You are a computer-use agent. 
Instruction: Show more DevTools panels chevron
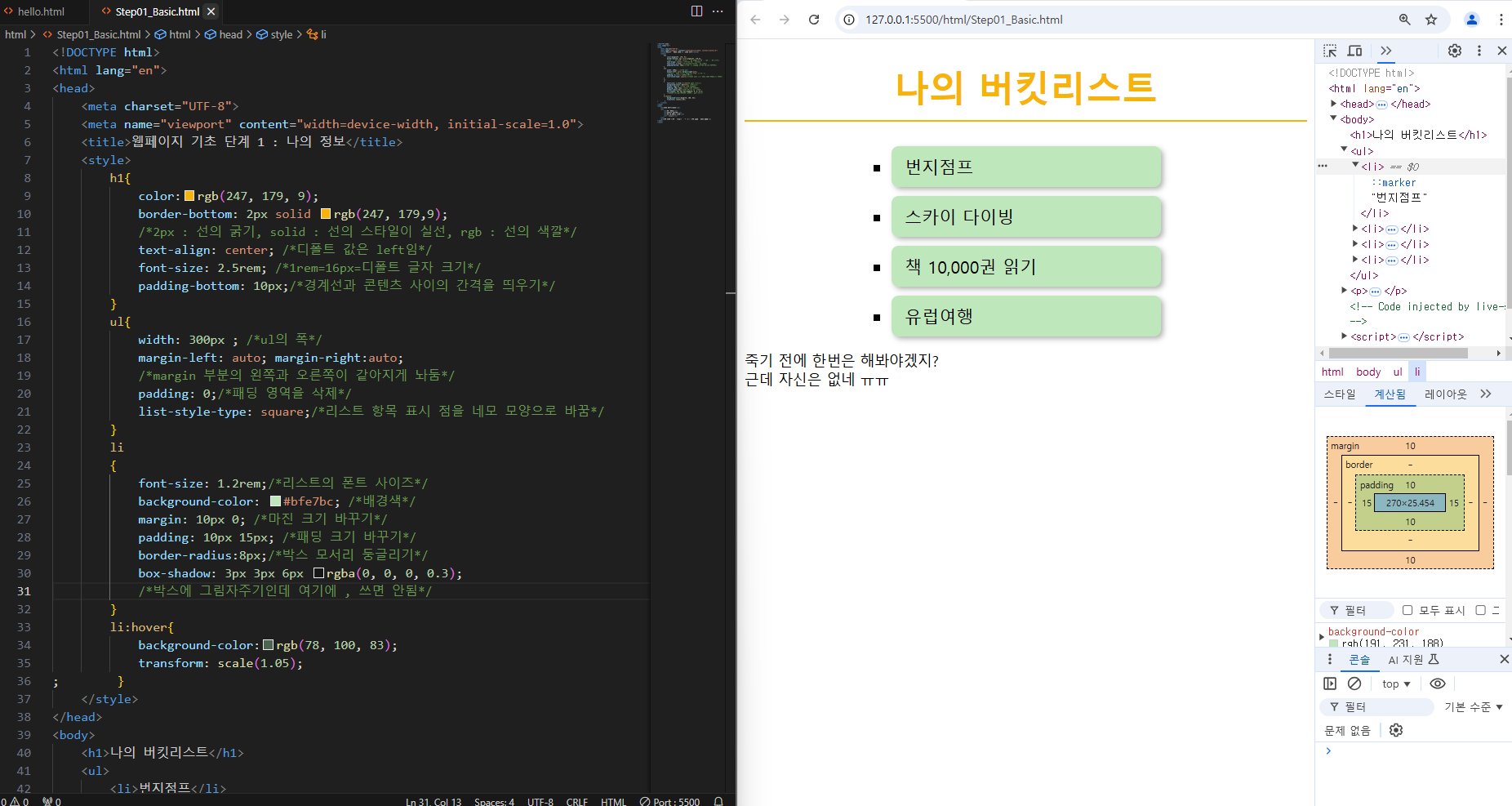pyautogui.click(x=1385, y=51)
